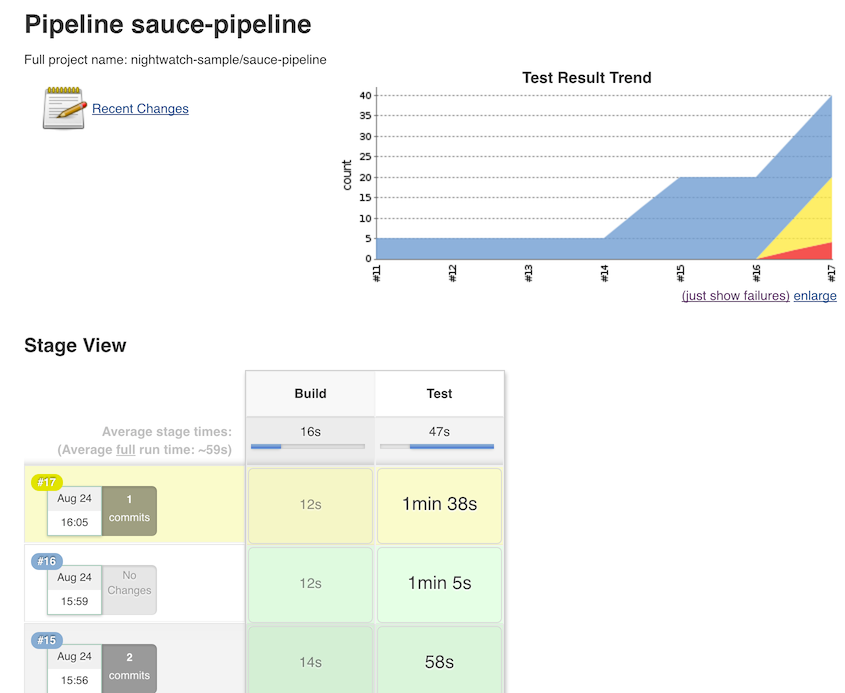Enlarge the Test Result Trend chart
The width and height of the screenshot is (845, 693).
coord(815,295)
